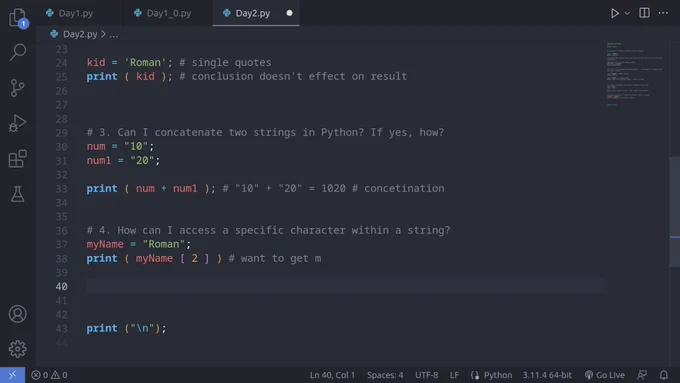Click the code minimap preview
This screenshot has width=680, height=383.
point(634,74)
